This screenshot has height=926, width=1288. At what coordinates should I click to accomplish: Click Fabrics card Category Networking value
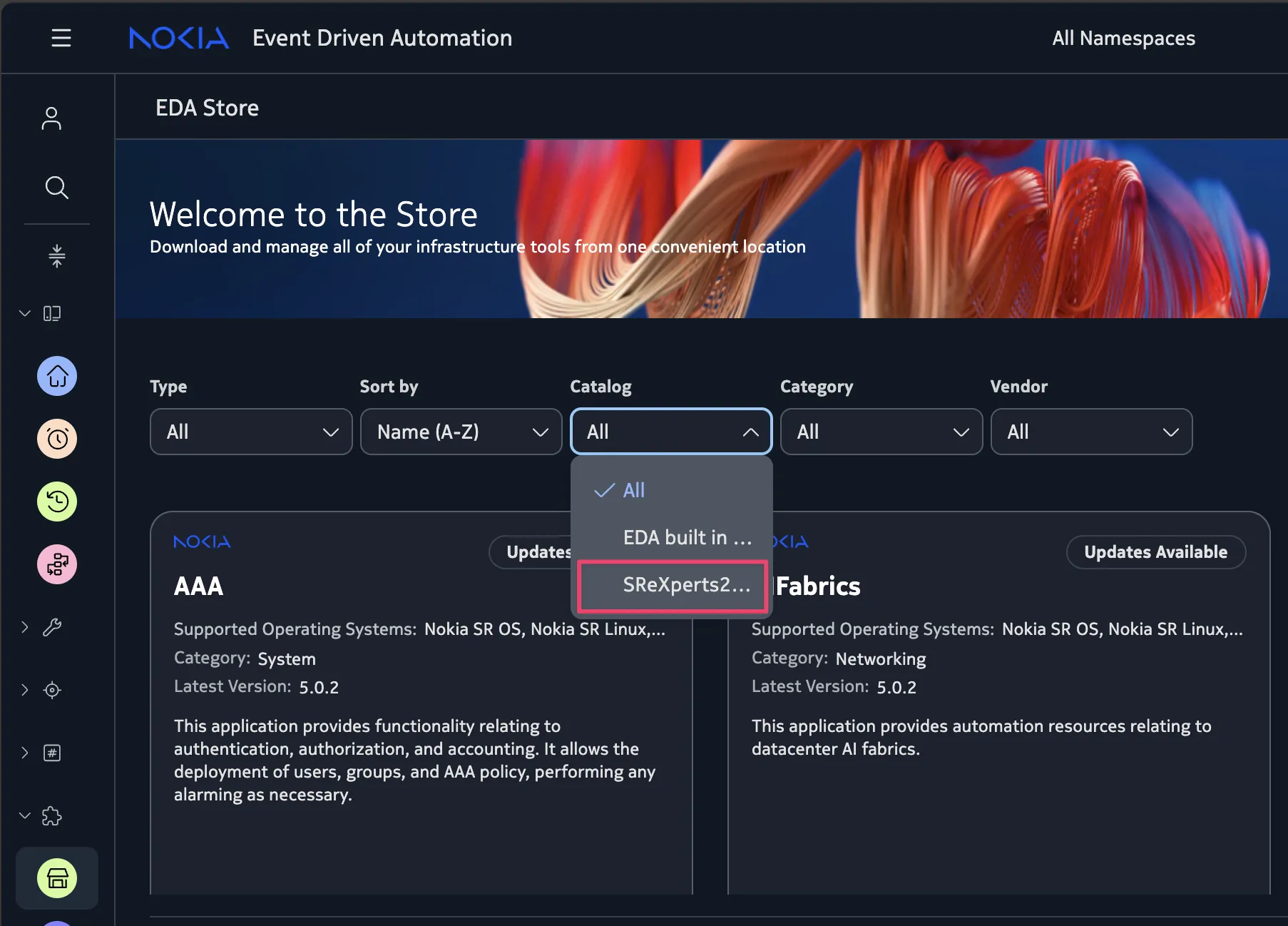click(x=881, y=658)
